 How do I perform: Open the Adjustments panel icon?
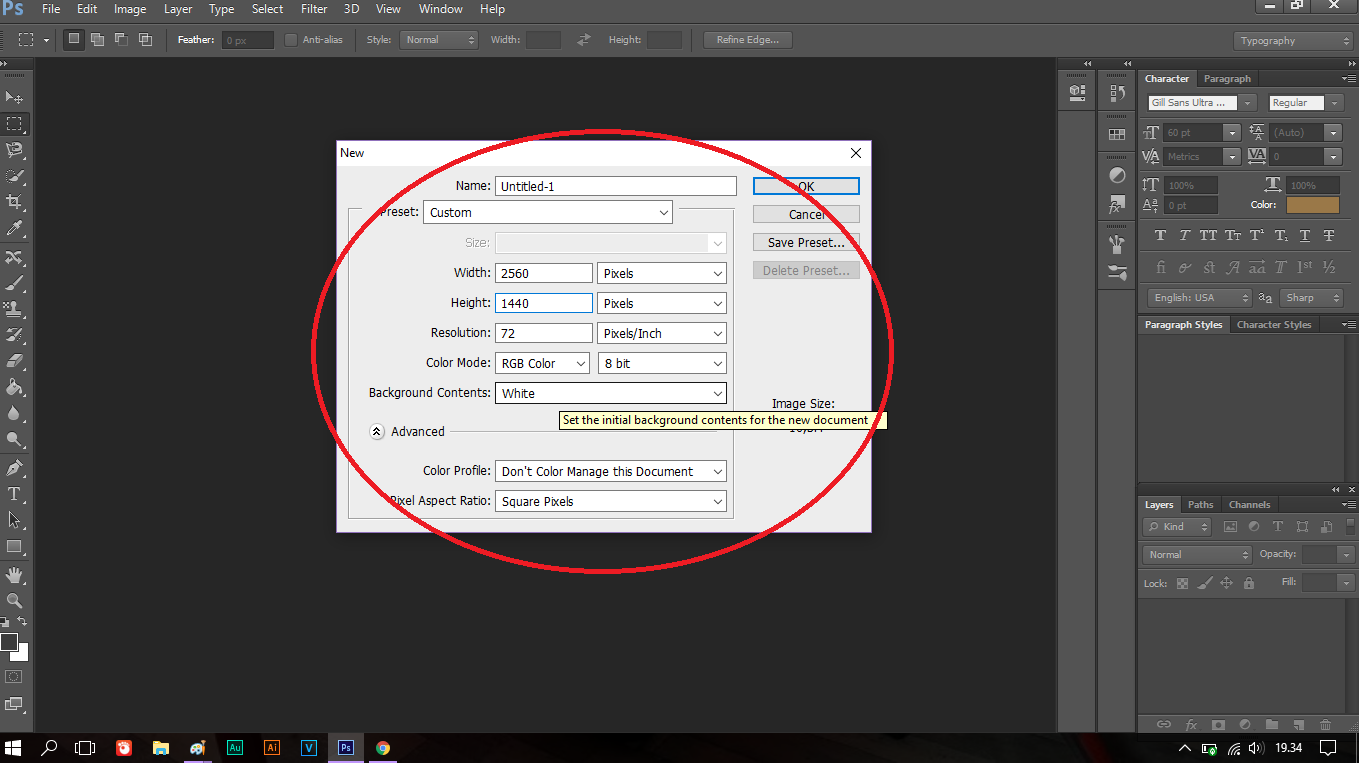coord(1117,175)
